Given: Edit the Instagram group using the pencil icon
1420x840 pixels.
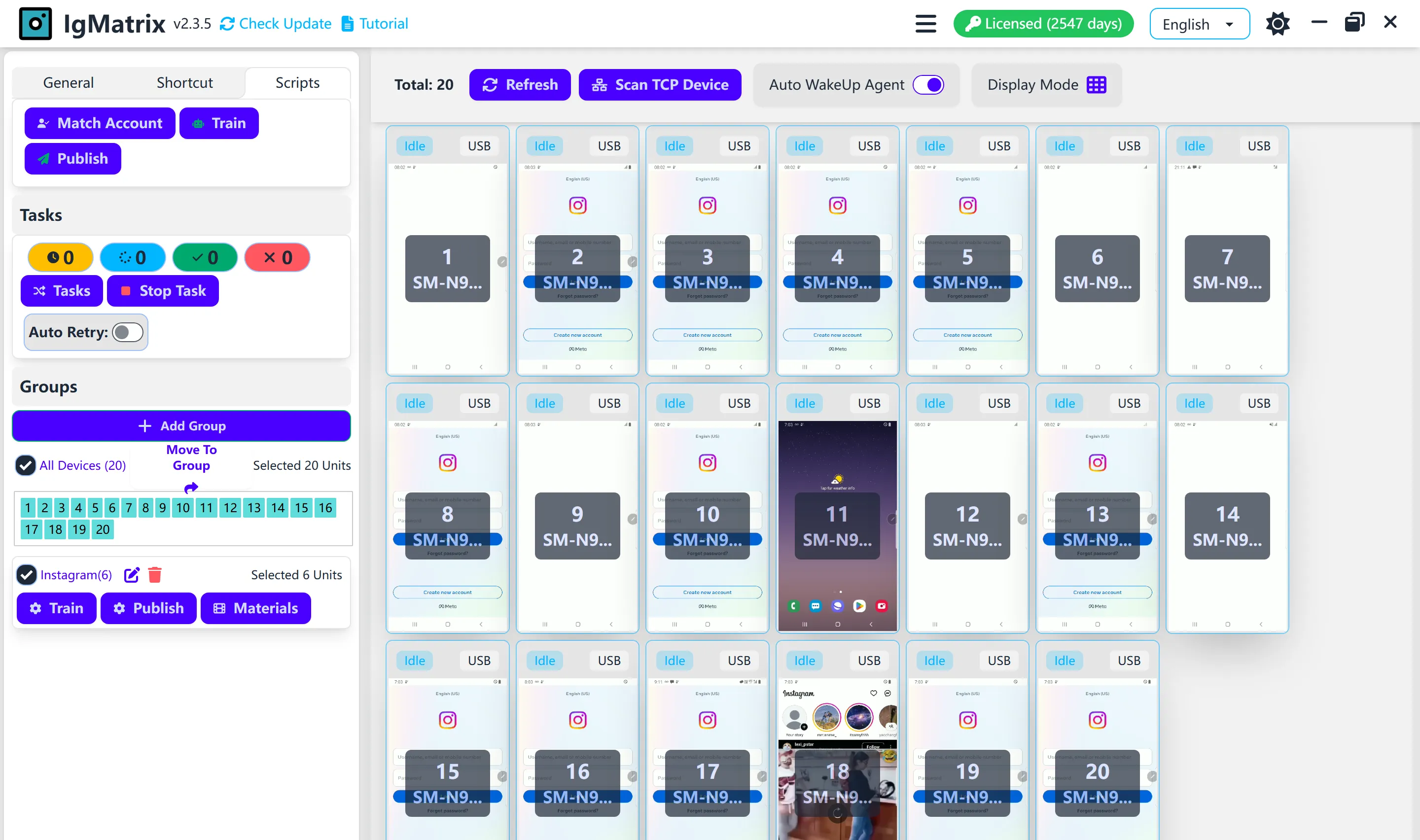Looking at the screenshot, I should 131,574.
